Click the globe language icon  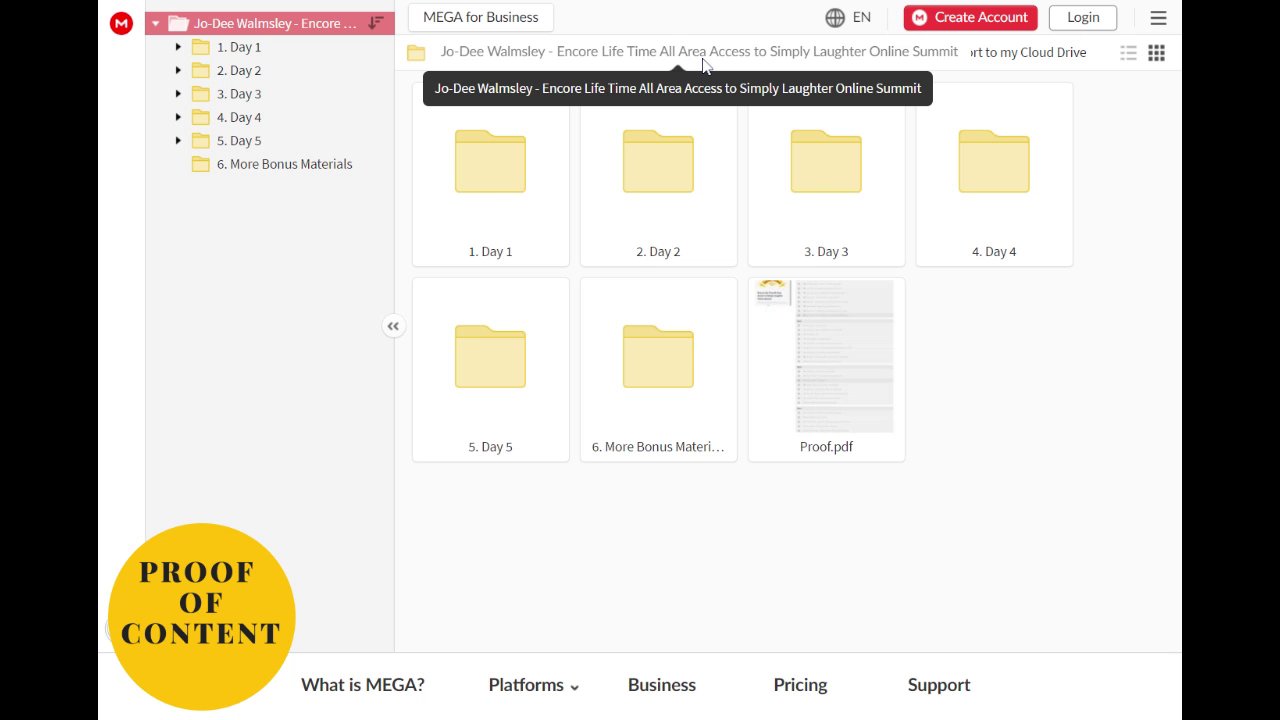835,17
